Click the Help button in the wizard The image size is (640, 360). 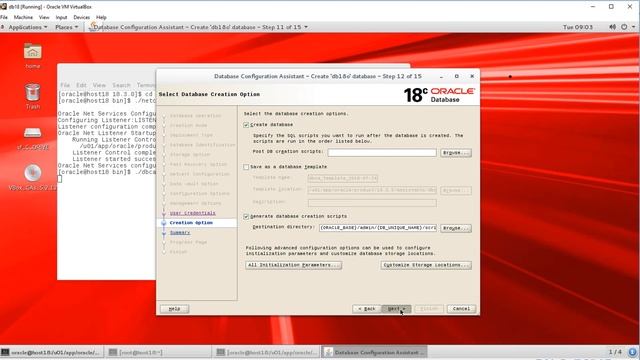(x=174, y=309)
